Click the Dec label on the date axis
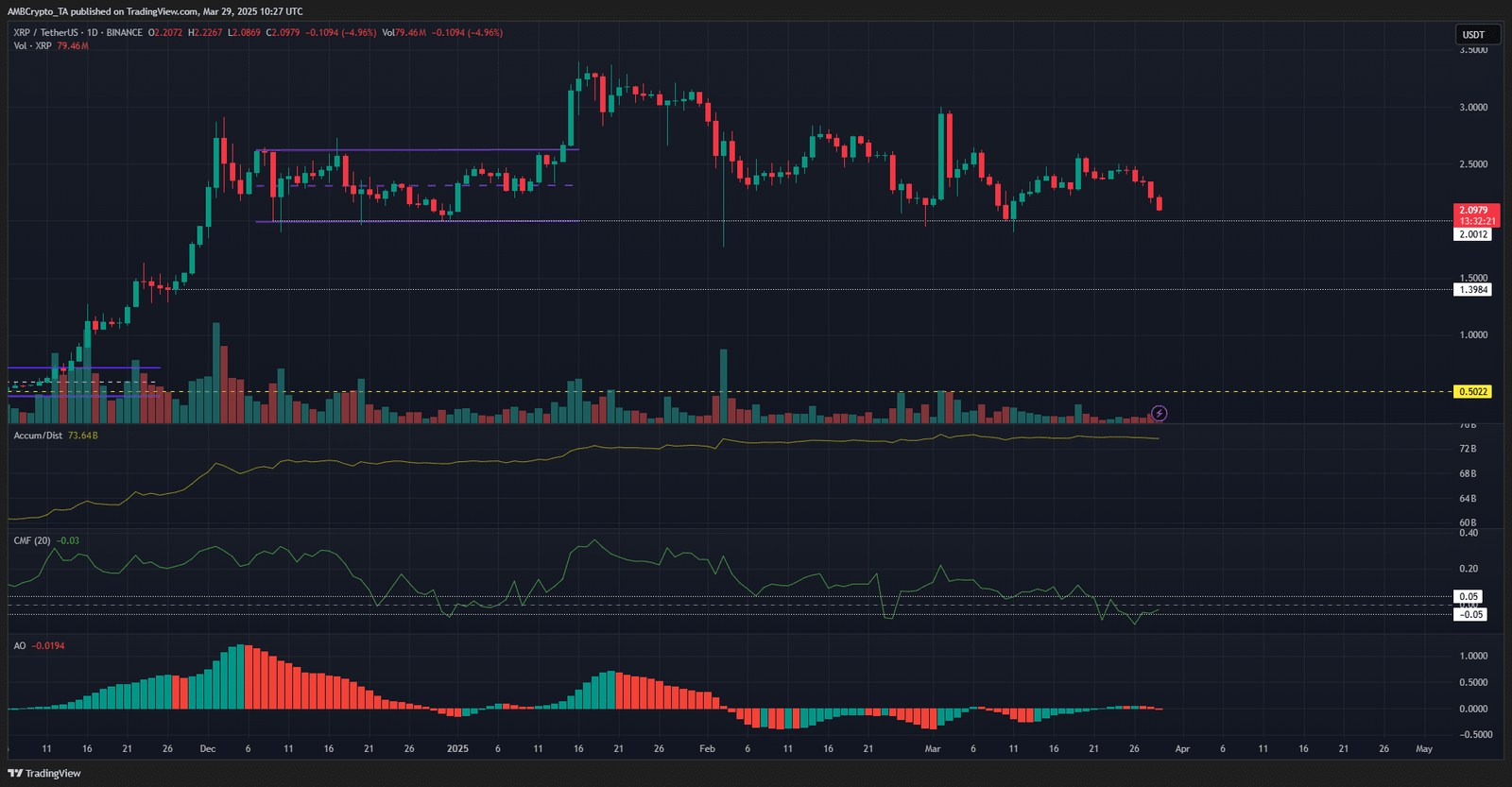Image resolution: width=1512 pixels, height=787 pixels. (208, 748)
